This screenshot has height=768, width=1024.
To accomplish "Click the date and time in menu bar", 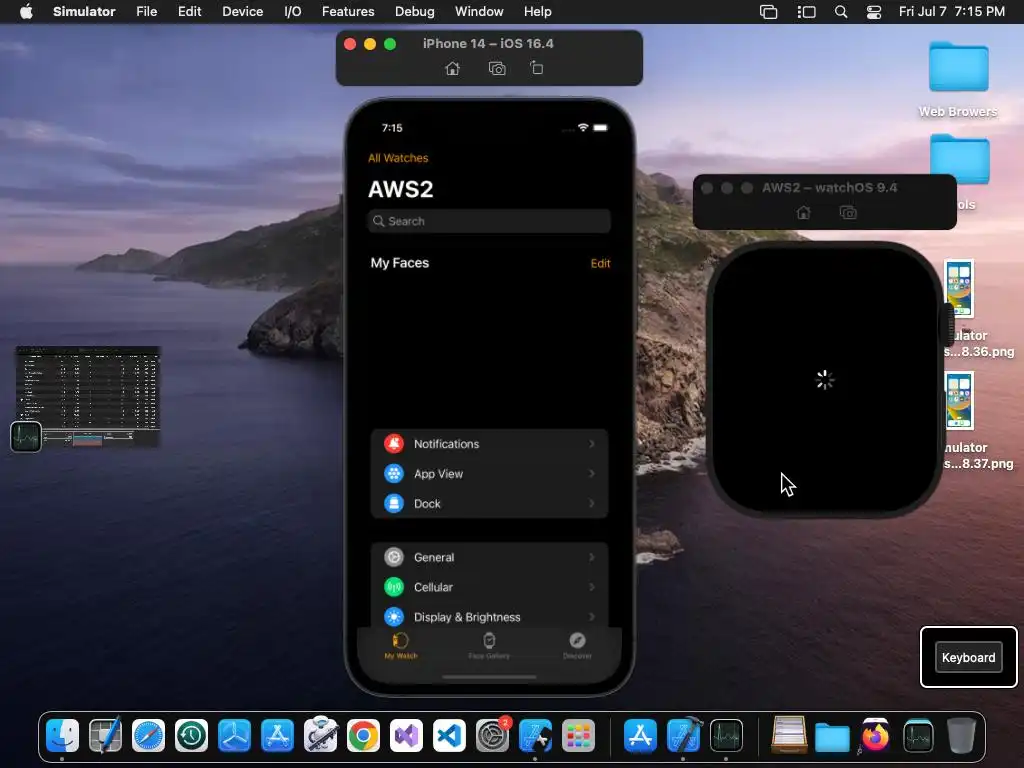I will [952, 12].
